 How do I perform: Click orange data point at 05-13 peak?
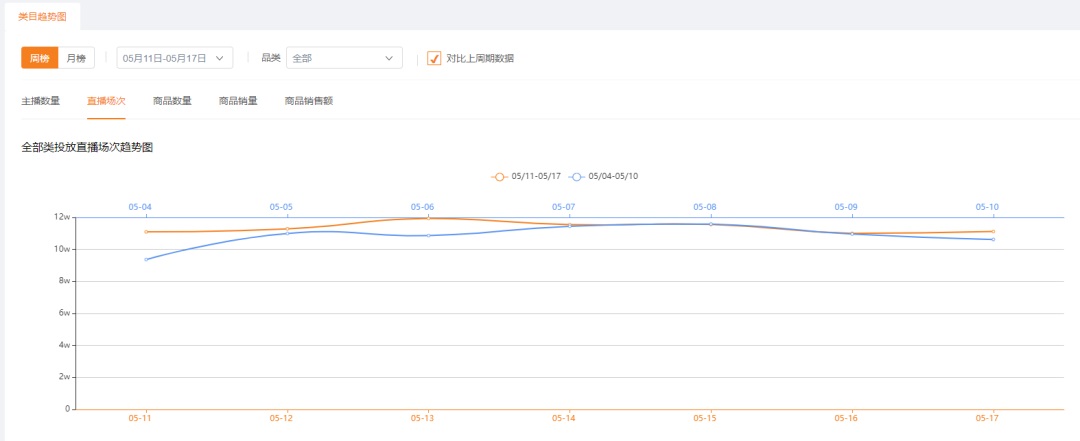[x=428, y=218]
